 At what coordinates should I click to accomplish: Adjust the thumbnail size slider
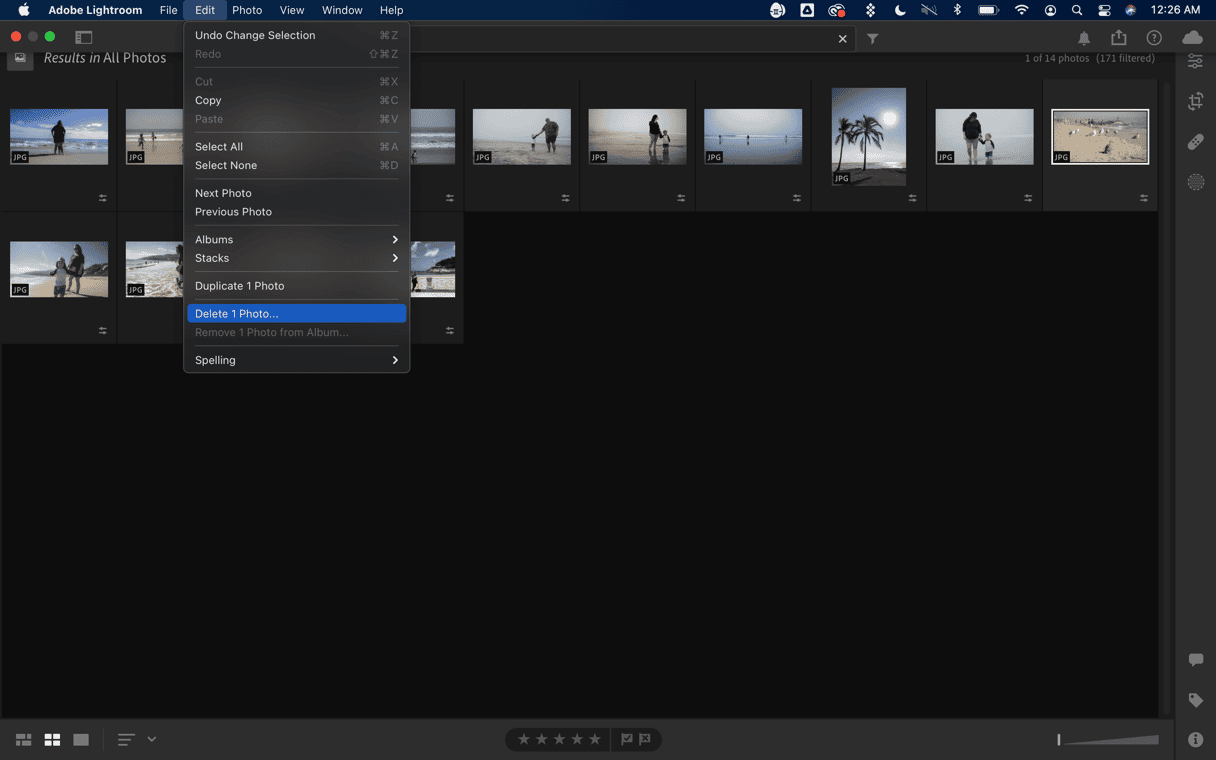coord(1108,740)
